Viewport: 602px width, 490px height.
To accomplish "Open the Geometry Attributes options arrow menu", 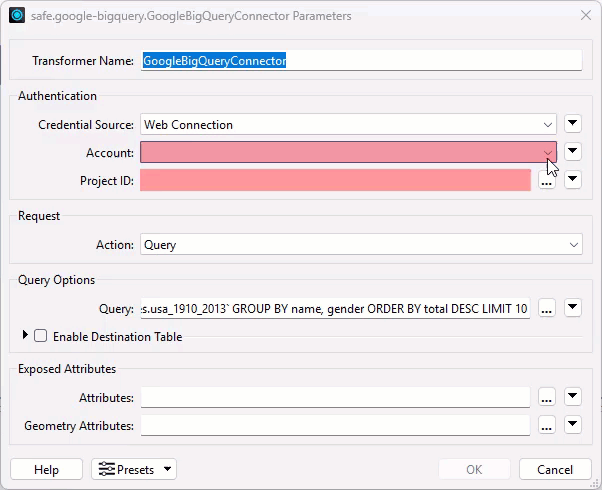I will click(572, 425).
